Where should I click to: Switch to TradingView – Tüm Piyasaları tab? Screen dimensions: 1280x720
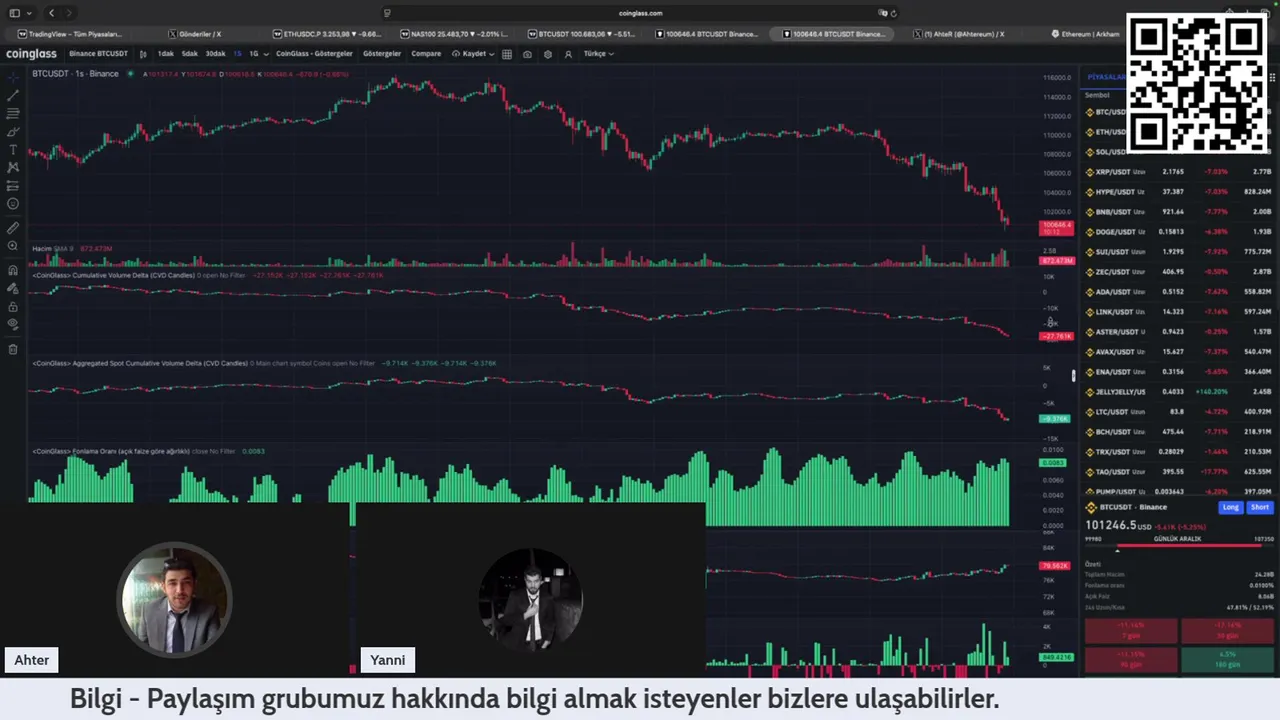click(x=70, y=34)
